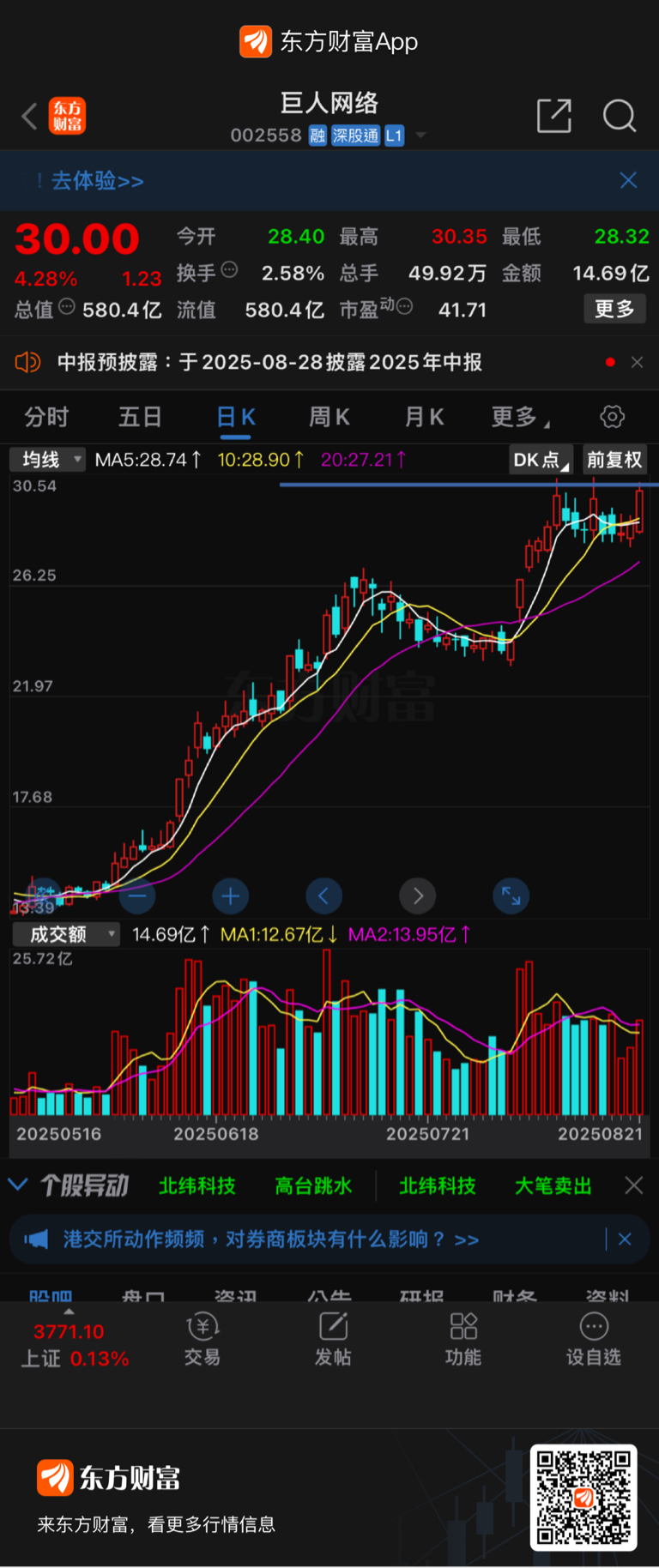Click the MA1:12.67亿 volume average label
Image resolution: width=659 pixels, height=1568 pixels.
(x=280, y=934)
